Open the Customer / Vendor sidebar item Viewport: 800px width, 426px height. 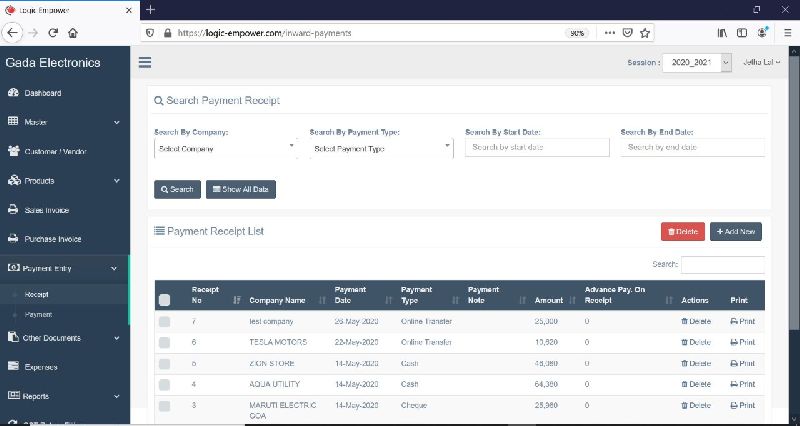tap(54, 152)
